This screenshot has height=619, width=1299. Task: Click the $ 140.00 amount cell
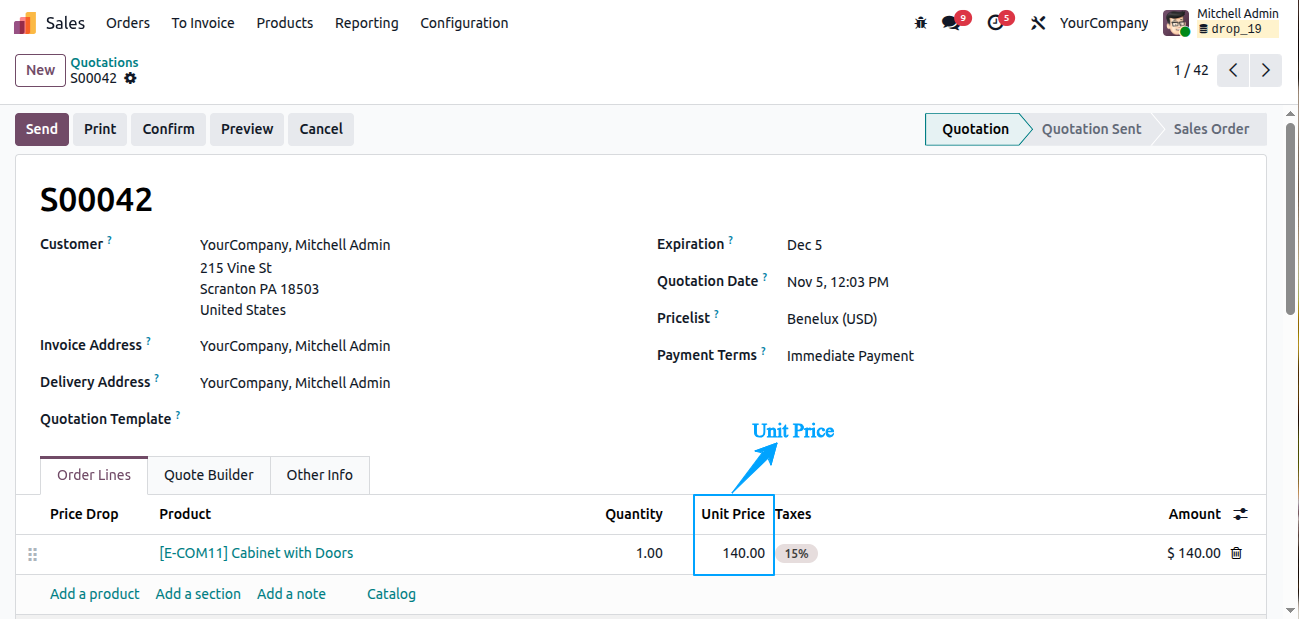coord(1194,553)
